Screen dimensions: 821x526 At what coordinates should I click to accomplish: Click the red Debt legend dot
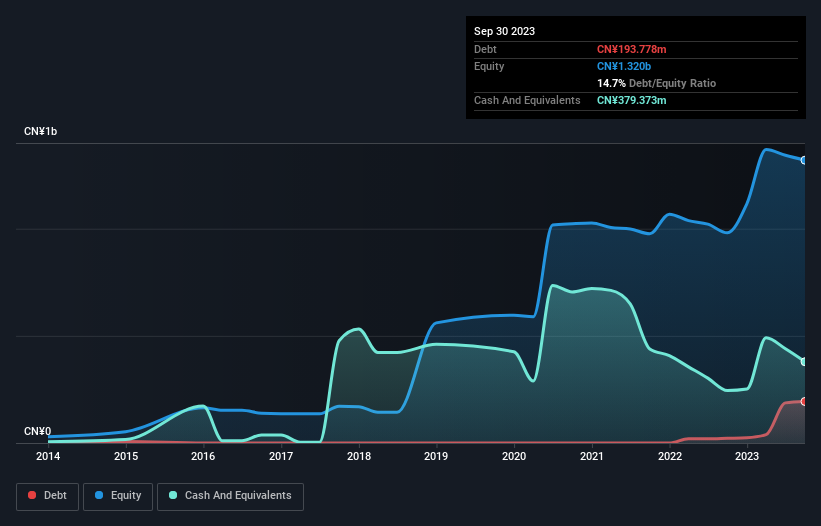32,495
